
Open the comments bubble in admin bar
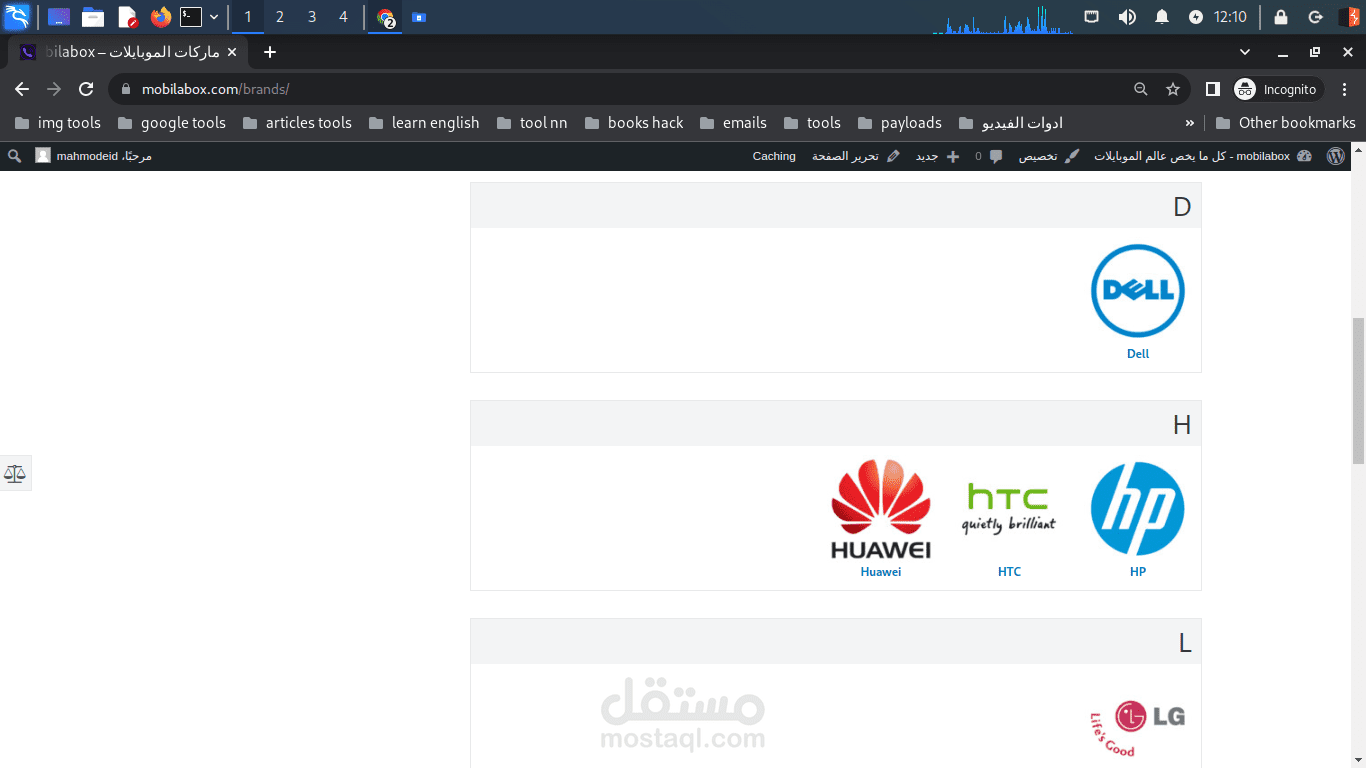point(989,156)
